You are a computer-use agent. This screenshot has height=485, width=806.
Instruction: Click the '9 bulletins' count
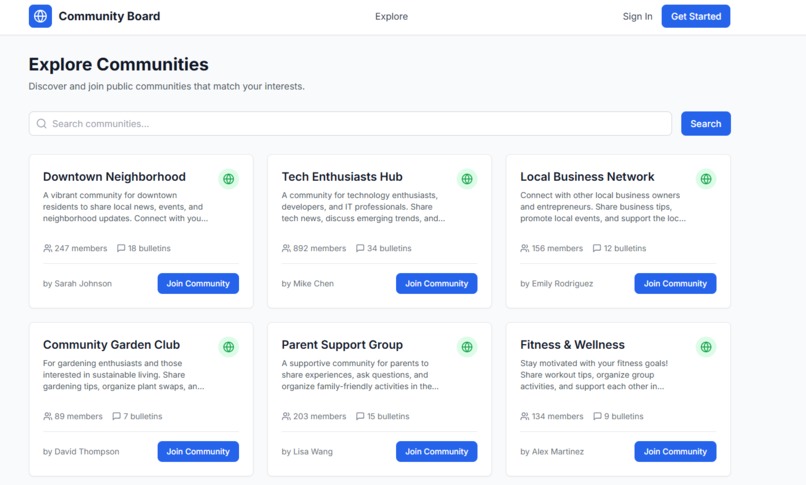tap(624, 416)
